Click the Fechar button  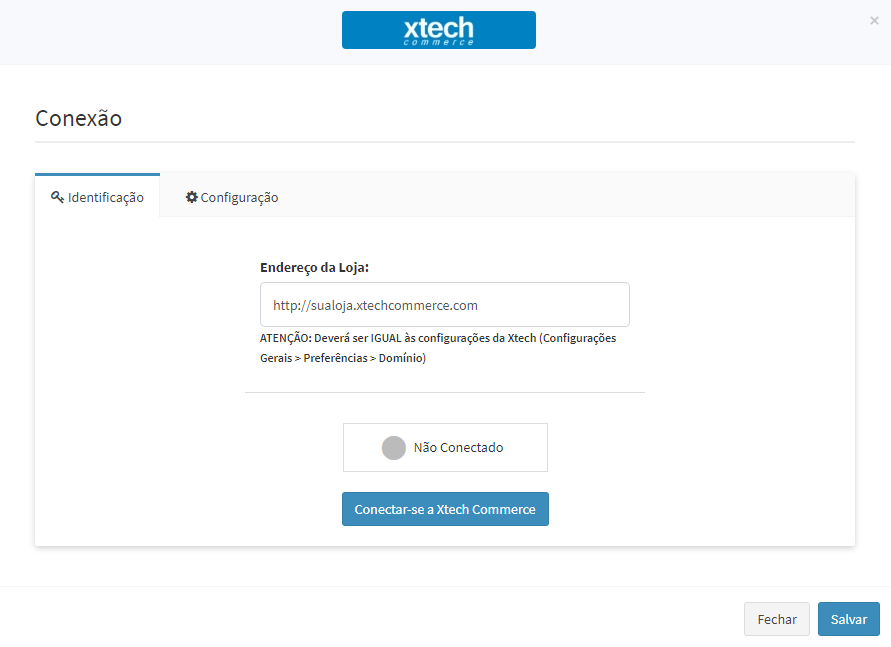pos(777,619)
